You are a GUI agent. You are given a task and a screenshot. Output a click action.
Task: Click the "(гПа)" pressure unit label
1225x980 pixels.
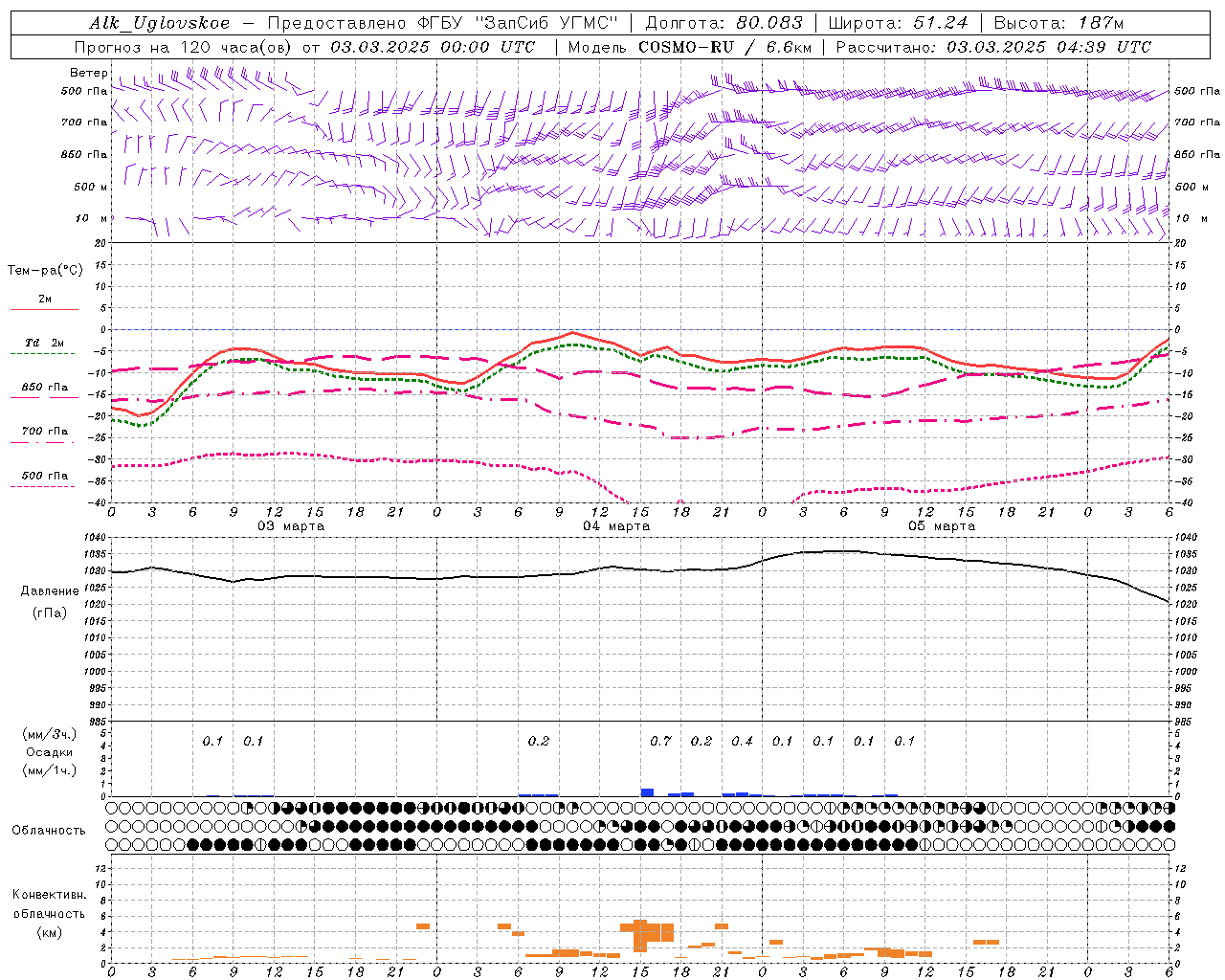[49, 612]
